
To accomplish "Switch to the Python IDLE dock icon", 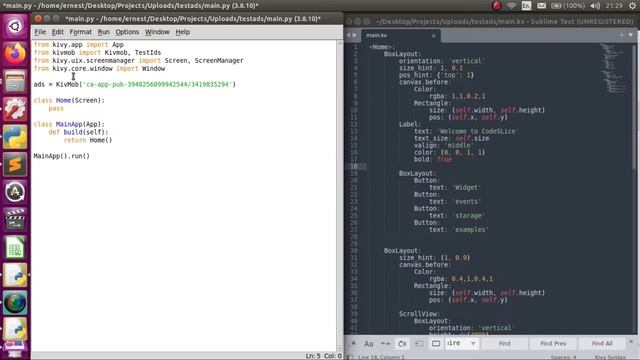I will (x=15, y=136).
